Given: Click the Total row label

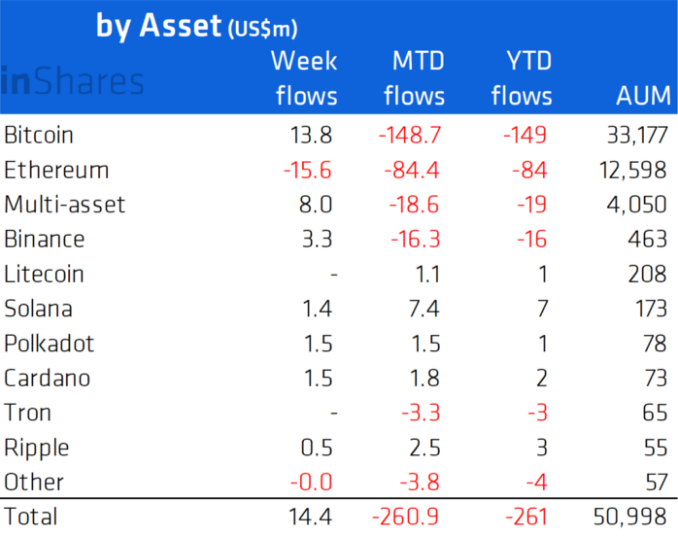Looking at the screenshot, I should coord(31,517).
